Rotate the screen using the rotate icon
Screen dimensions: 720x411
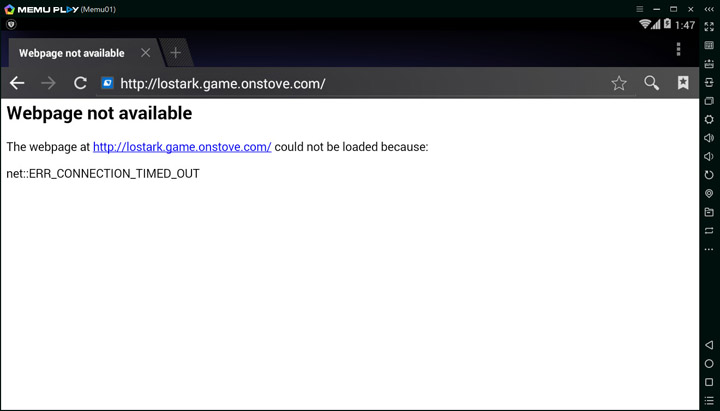click(x=709, y=175)
